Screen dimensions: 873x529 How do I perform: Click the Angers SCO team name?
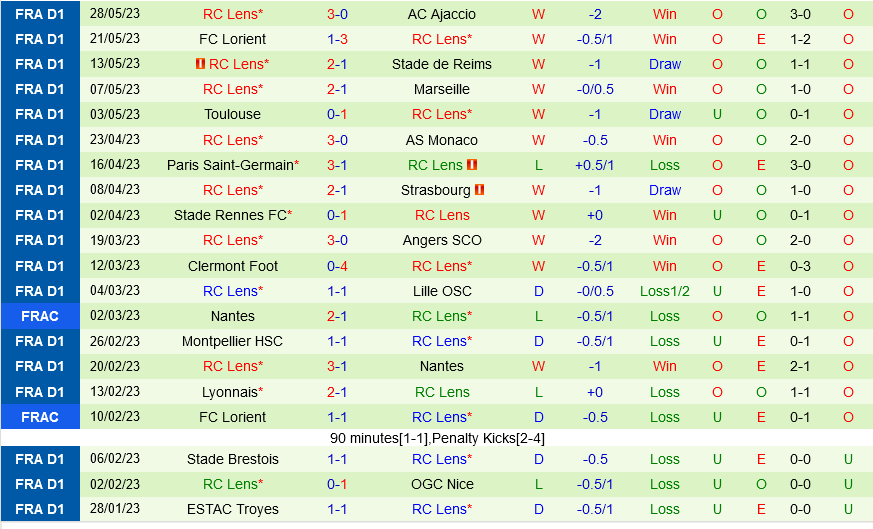pos(441,240)
